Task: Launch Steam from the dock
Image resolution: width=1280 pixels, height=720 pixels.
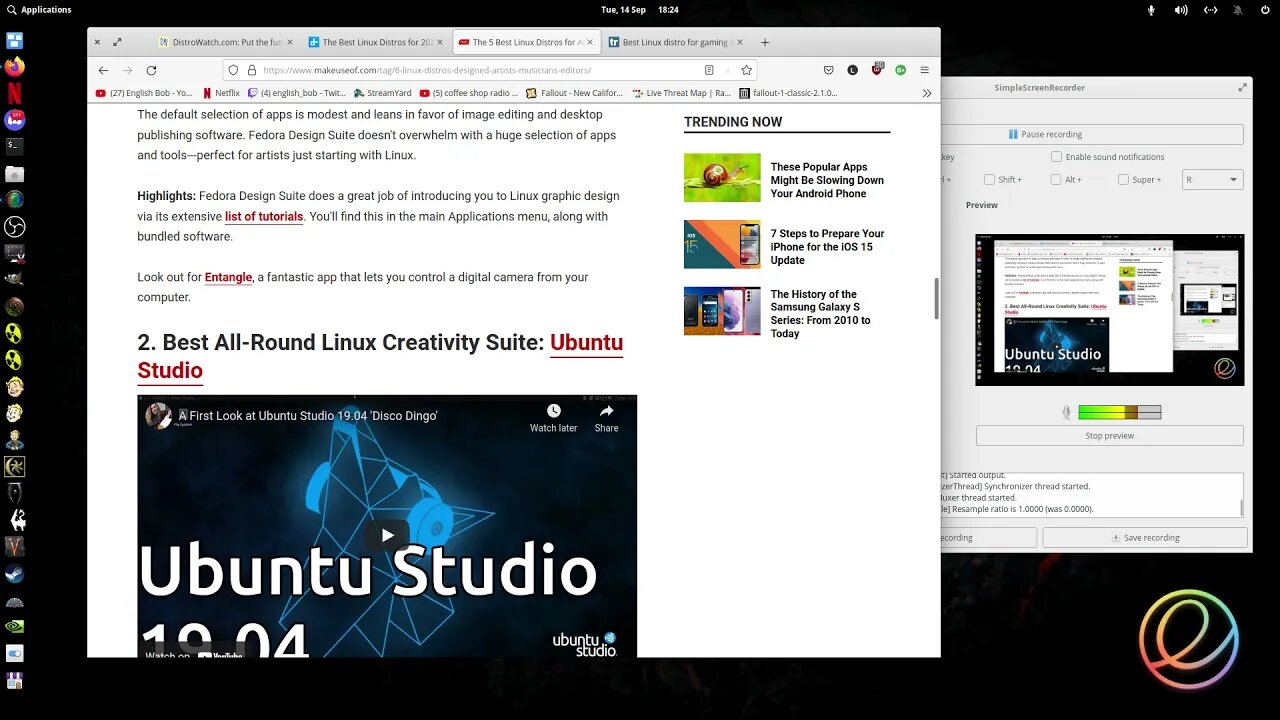Action: pyautogui.click(x=14, y=574)
